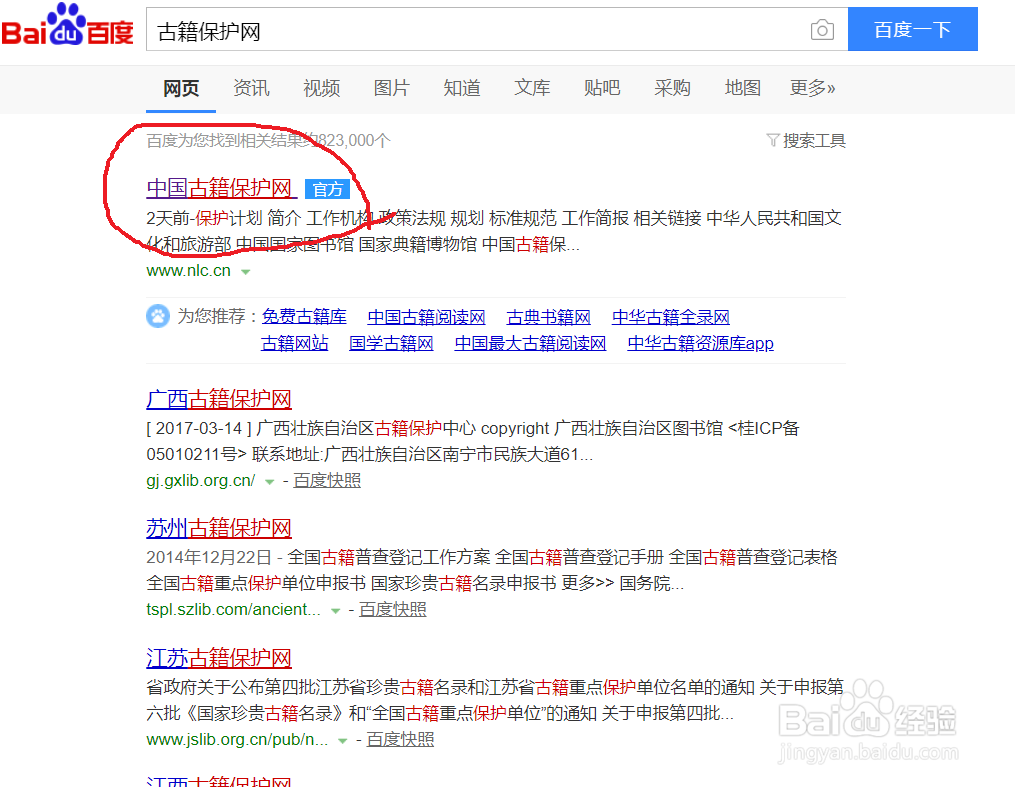Click the www.nlc.cn URL

[188, 271]
